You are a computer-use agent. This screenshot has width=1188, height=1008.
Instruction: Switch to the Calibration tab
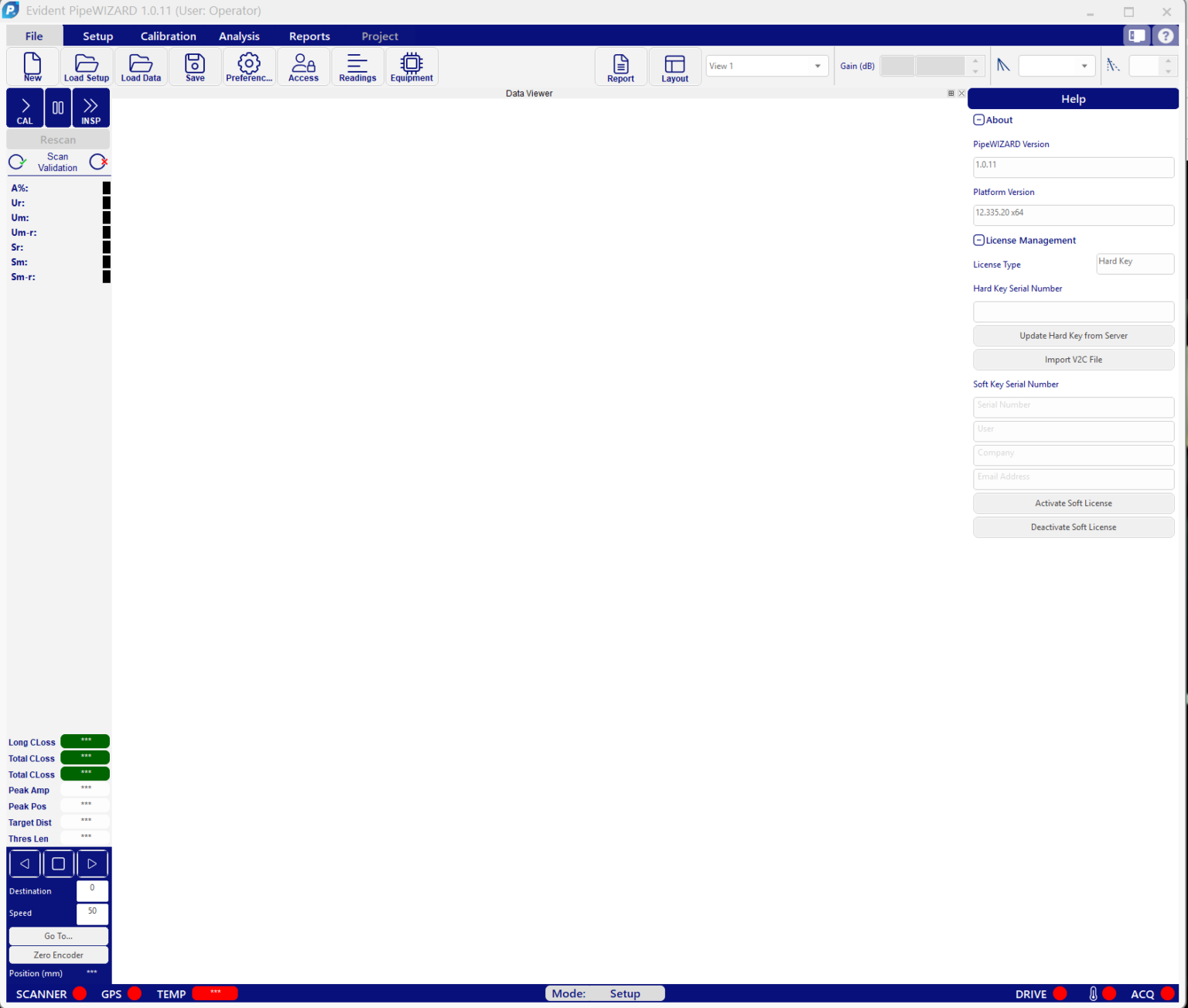pyautogui.click(x=169, y=36)
